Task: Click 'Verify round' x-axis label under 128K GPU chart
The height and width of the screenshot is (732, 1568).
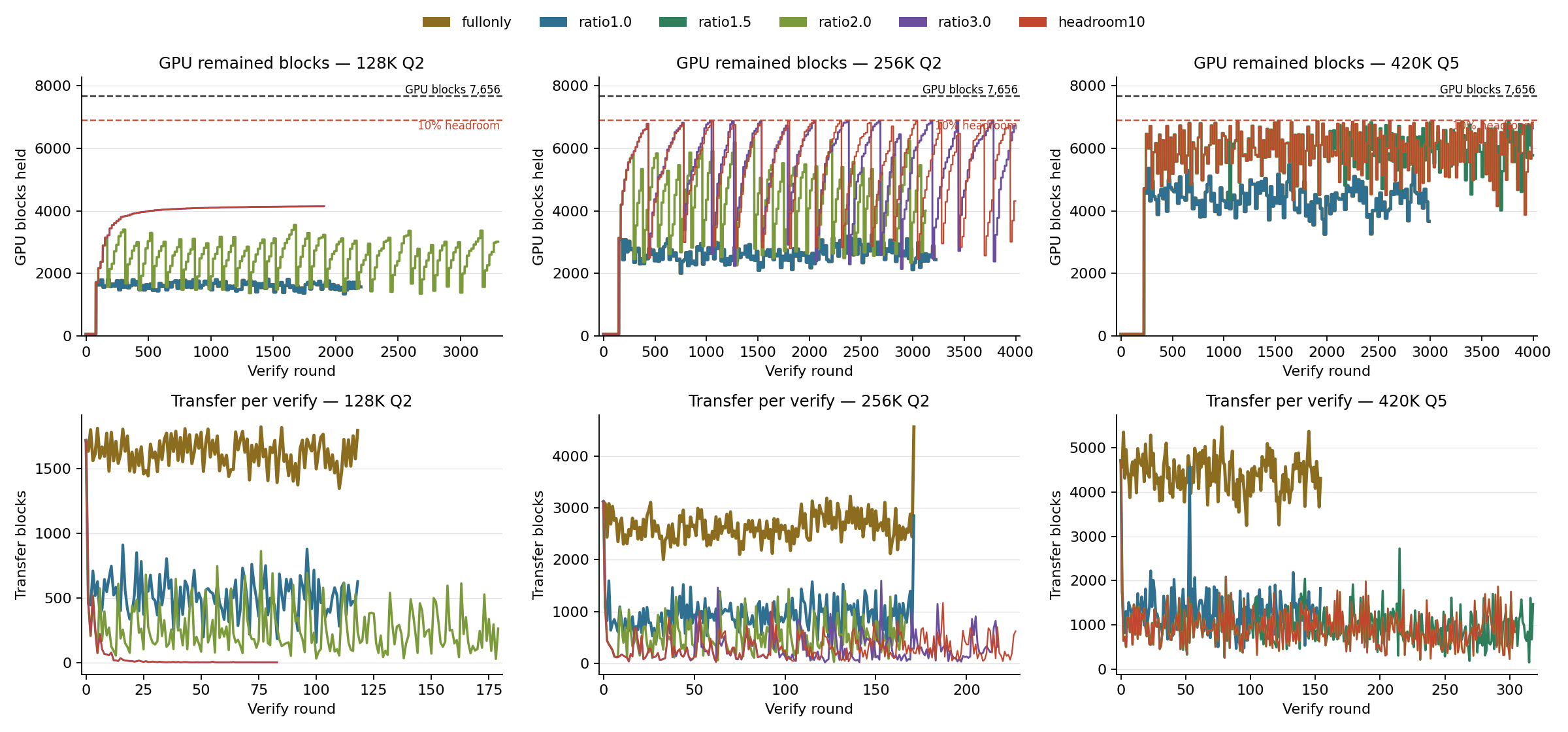Action: click(x=291, y=371)
